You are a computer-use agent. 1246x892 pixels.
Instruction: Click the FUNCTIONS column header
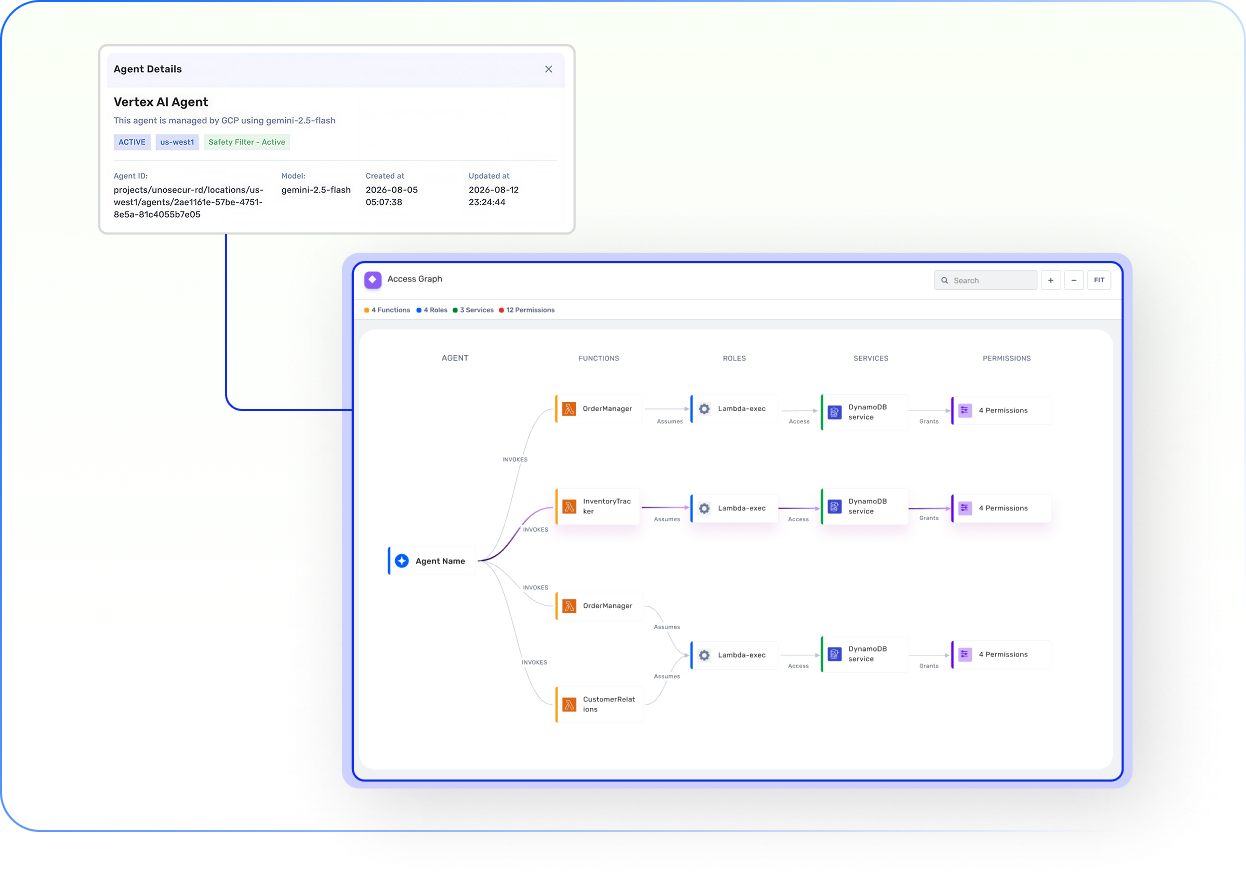599,358
